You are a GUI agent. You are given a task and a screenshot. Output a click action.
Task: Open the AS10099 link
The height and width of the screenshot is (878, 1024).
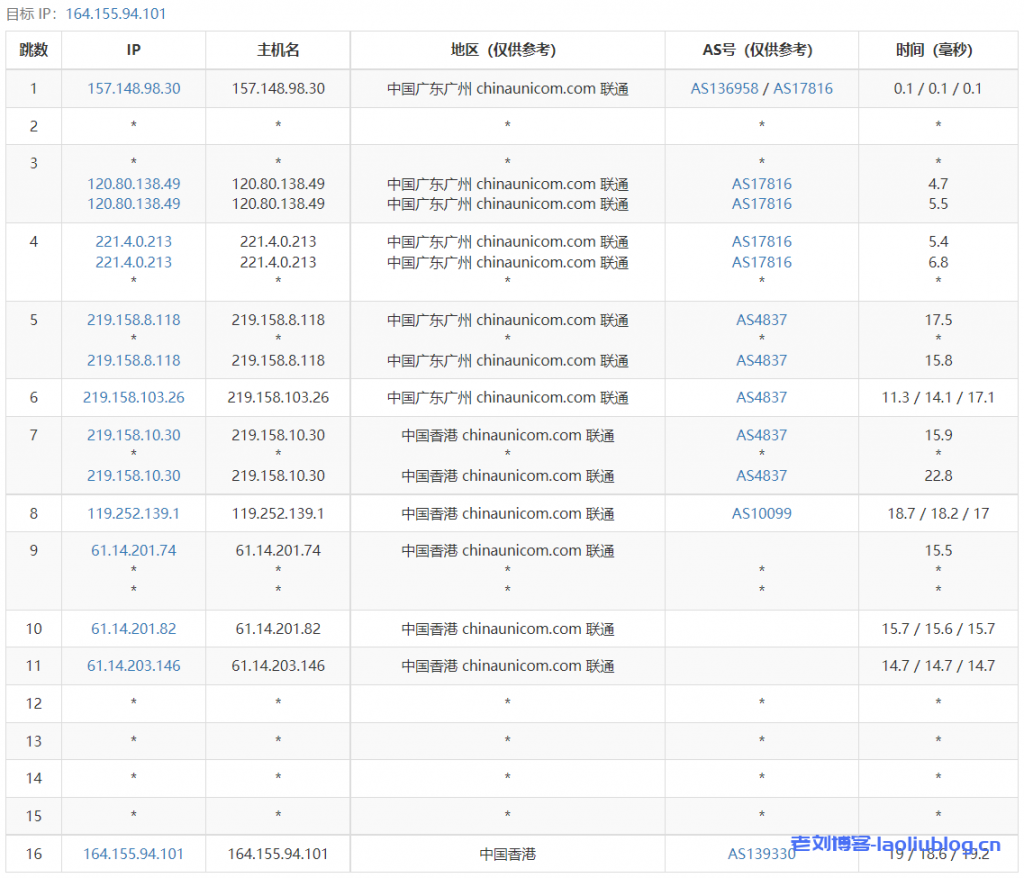click(761, 513)
